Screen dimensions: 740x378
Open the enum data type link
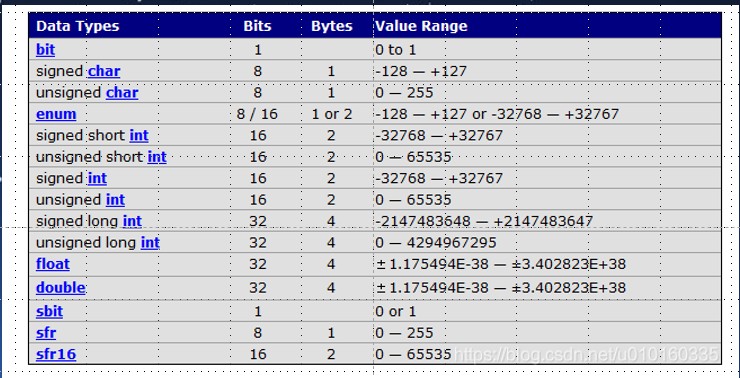tap(56, 114)
